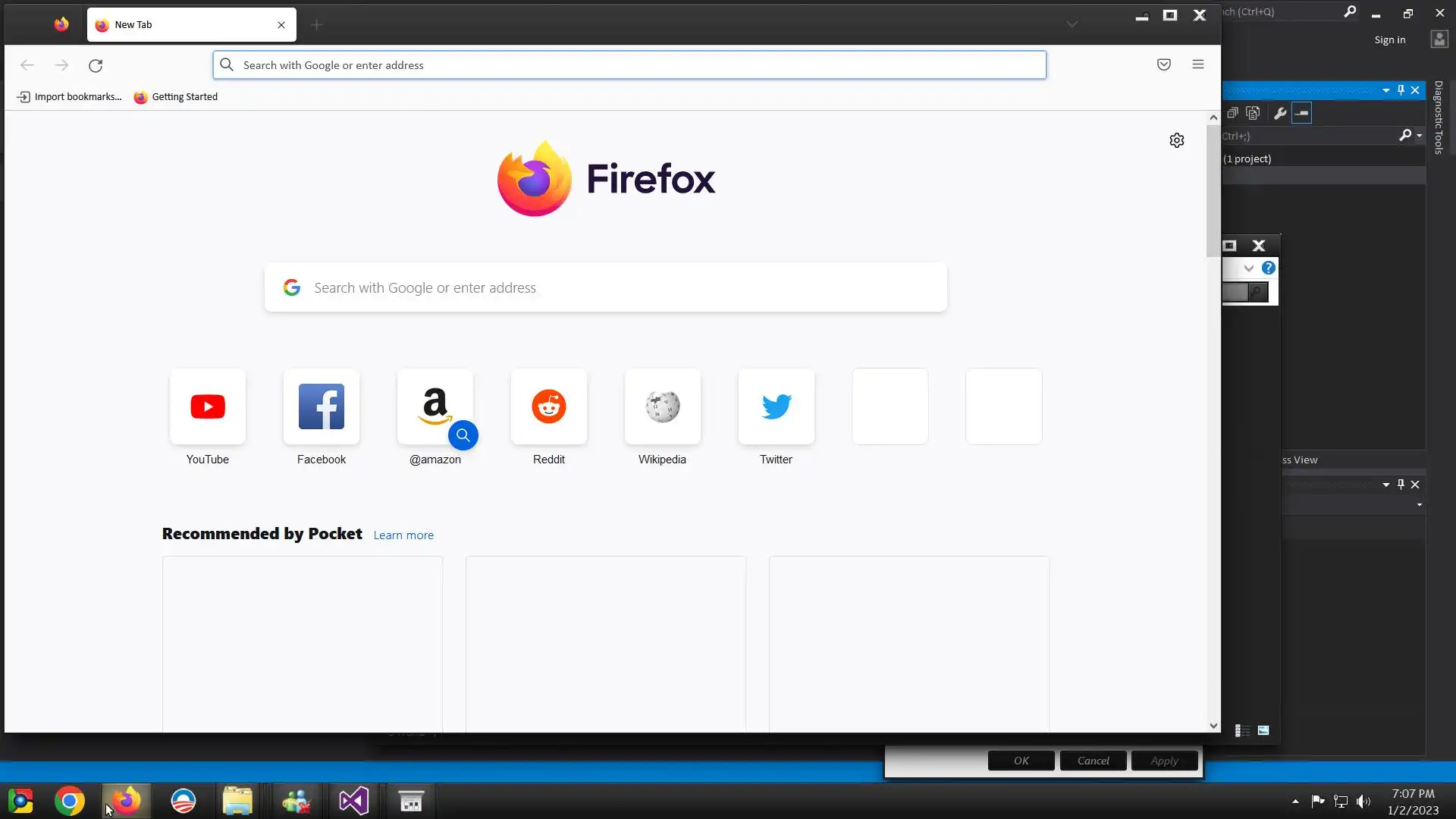Click the @amazon search shortcut
The image size is (1456, 819).
(435, 407)
